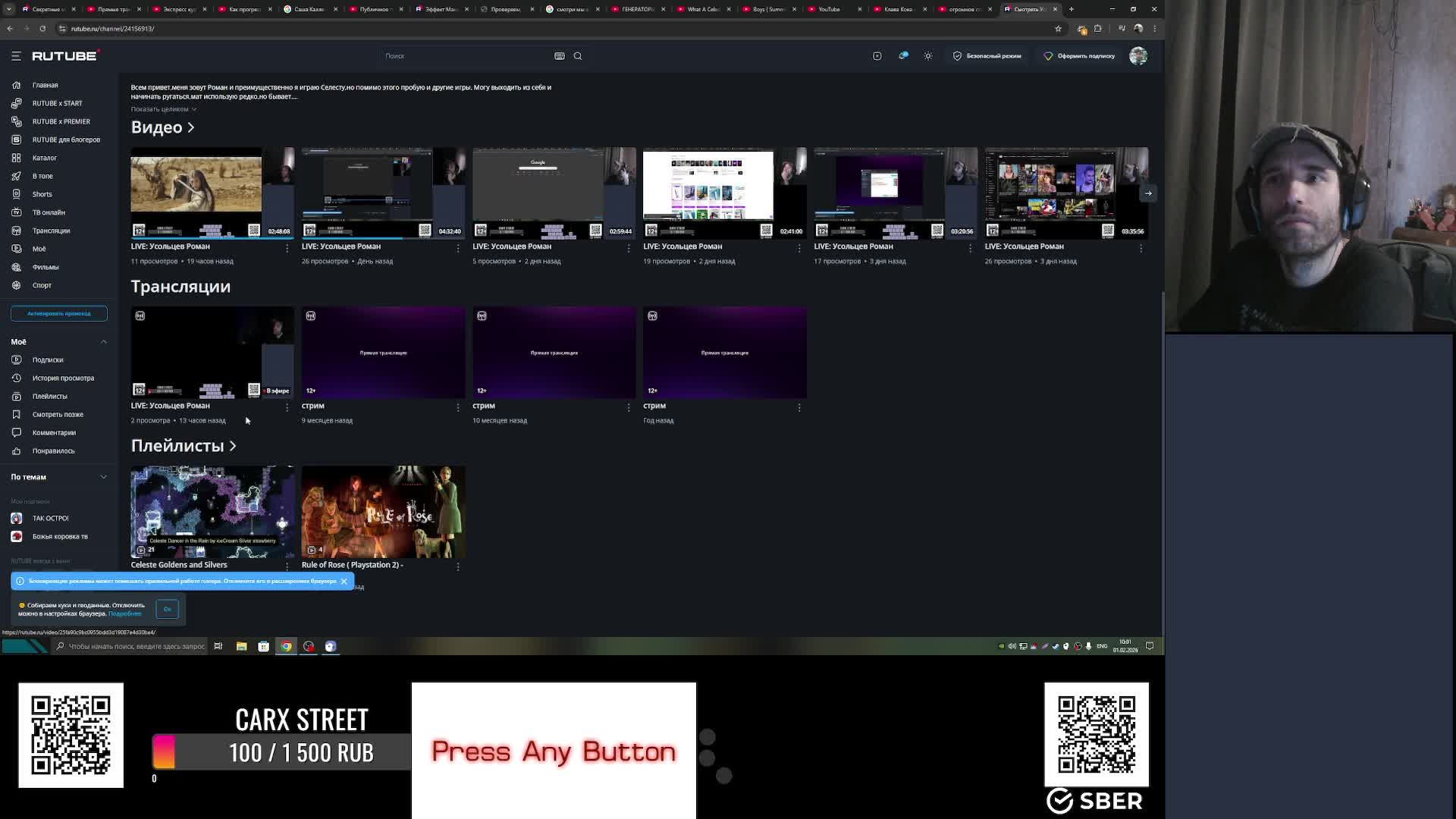1456x819 pixels.
Task: Click the upload video icon in header
Action: [x=877, y=56]
